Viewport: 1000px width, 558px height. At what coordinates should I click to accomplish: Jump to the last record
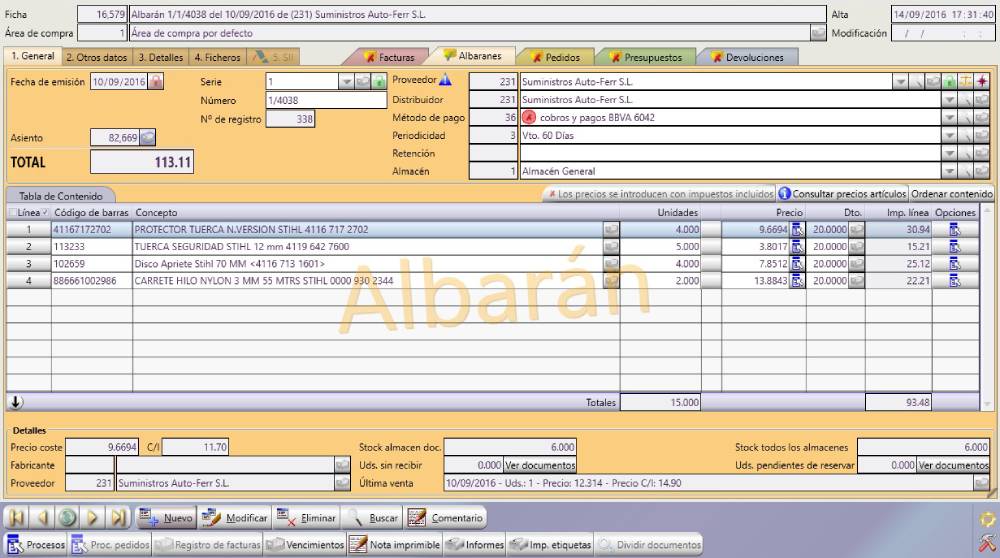pyautogui.click(x=119, y=518)
